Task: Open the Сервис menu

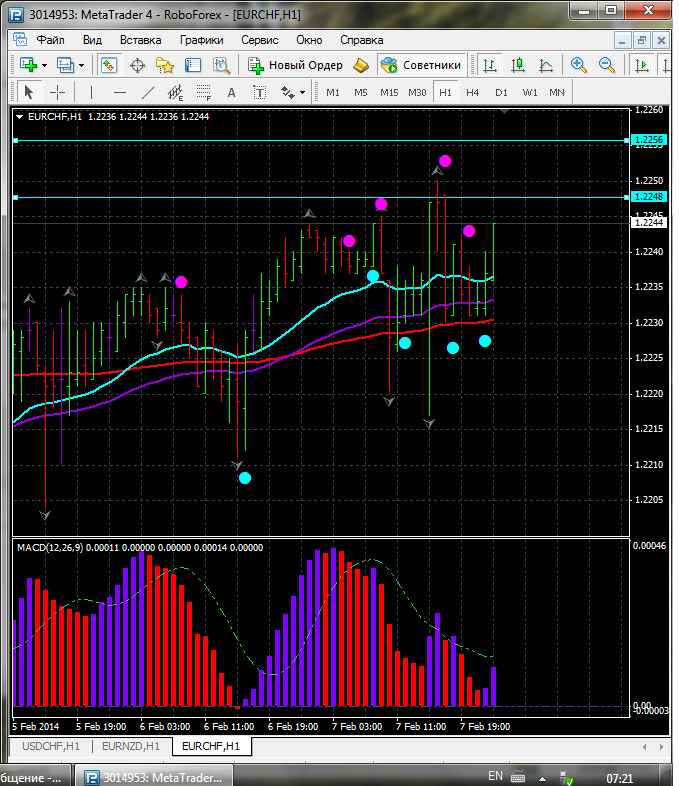Action: pos(260,40)
